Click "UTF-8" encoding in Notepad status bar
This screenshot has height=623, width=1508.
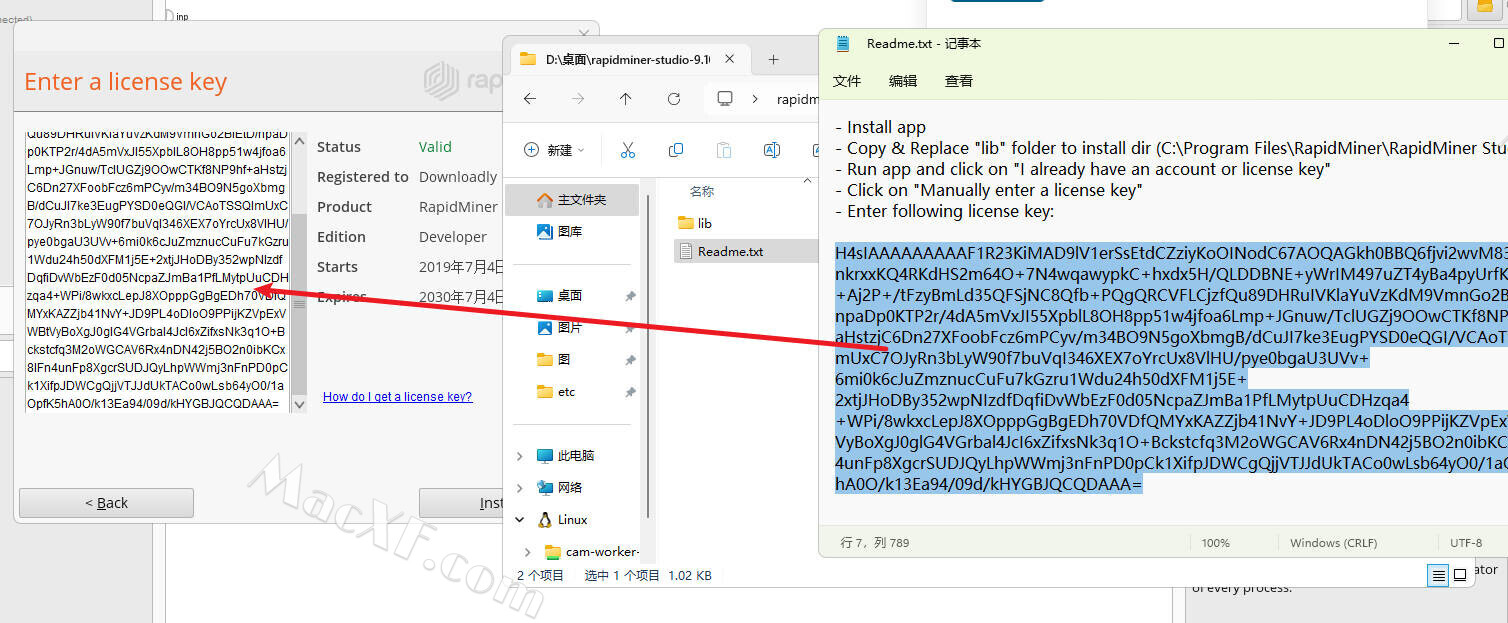[x=1466, y=543]
